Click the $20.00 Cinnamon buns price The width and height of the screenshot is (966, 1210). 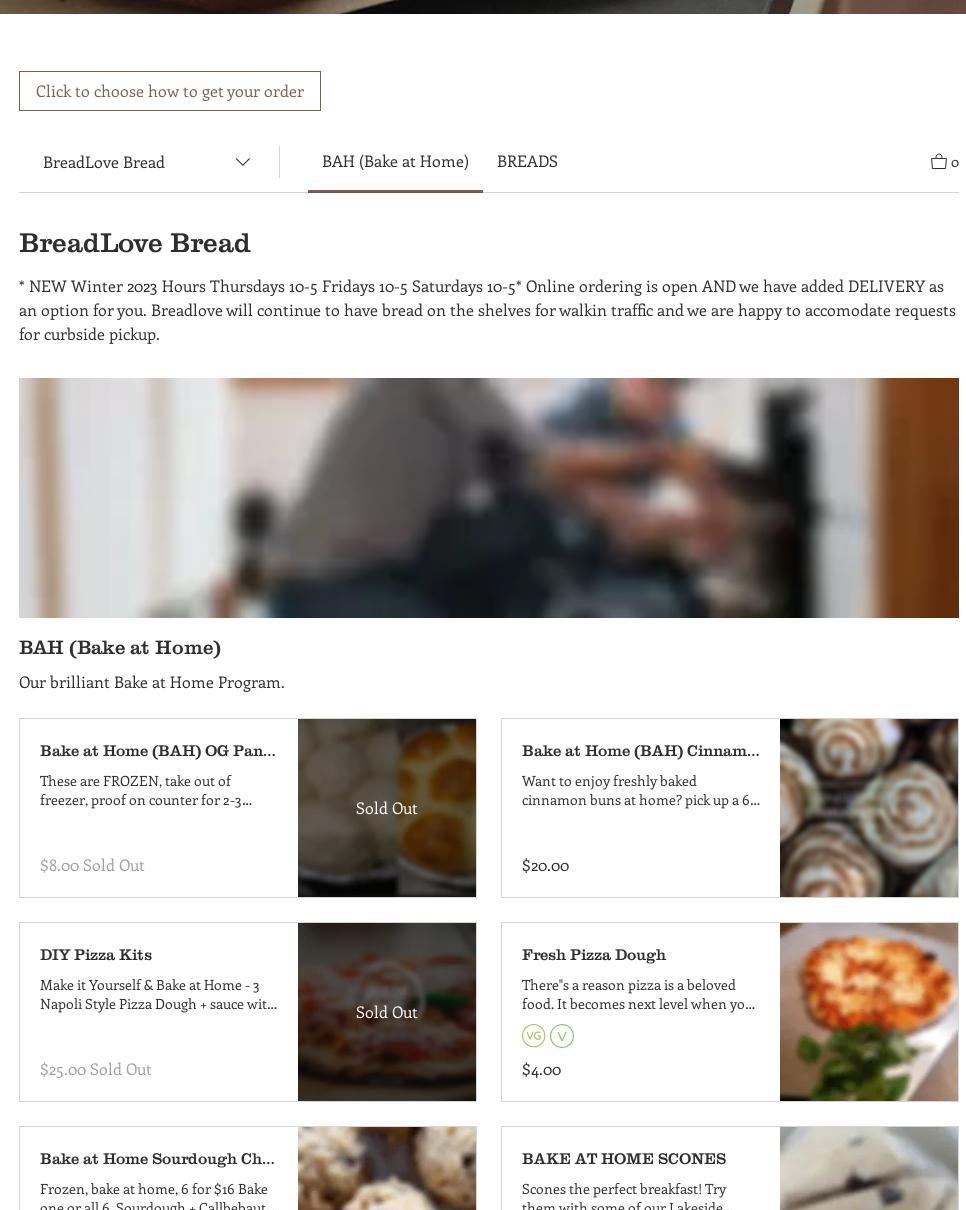click(x=545, y=865)
